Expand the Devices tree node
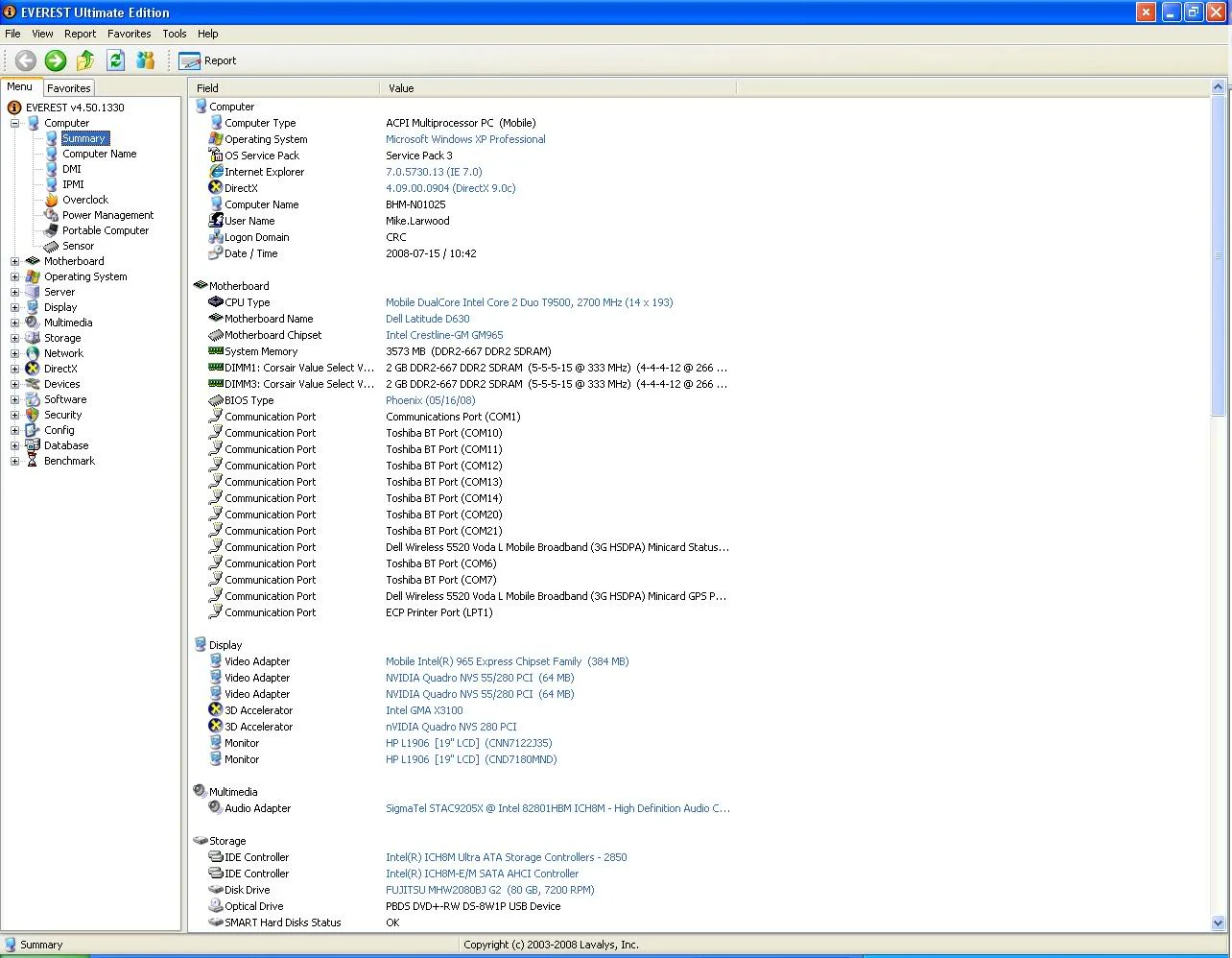The image size is (1232, 958). [14, 384]
